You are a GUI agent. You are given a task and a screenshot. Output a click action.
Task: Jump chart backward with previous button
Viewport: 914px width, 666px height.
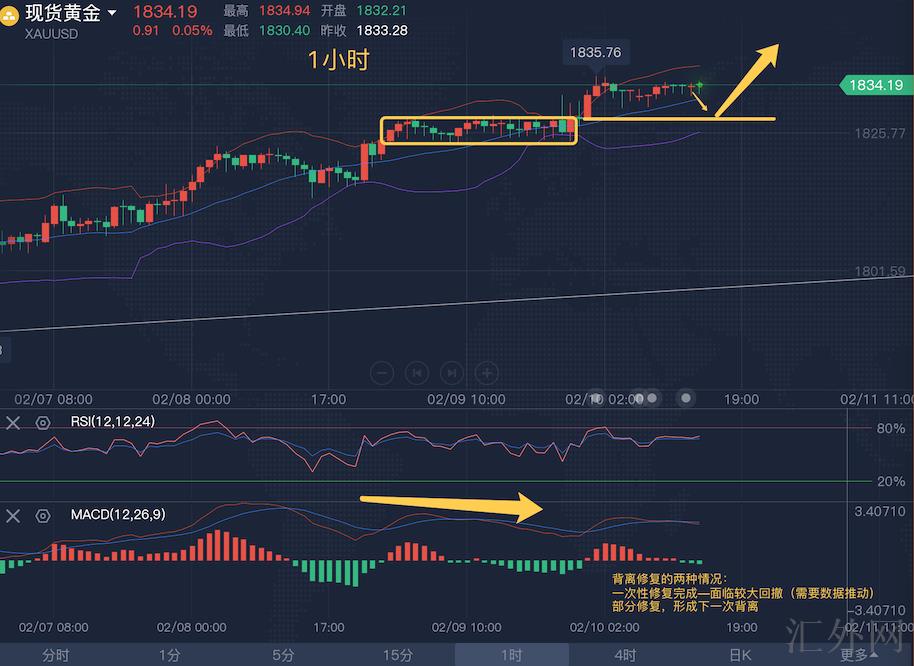pos(417,372)
